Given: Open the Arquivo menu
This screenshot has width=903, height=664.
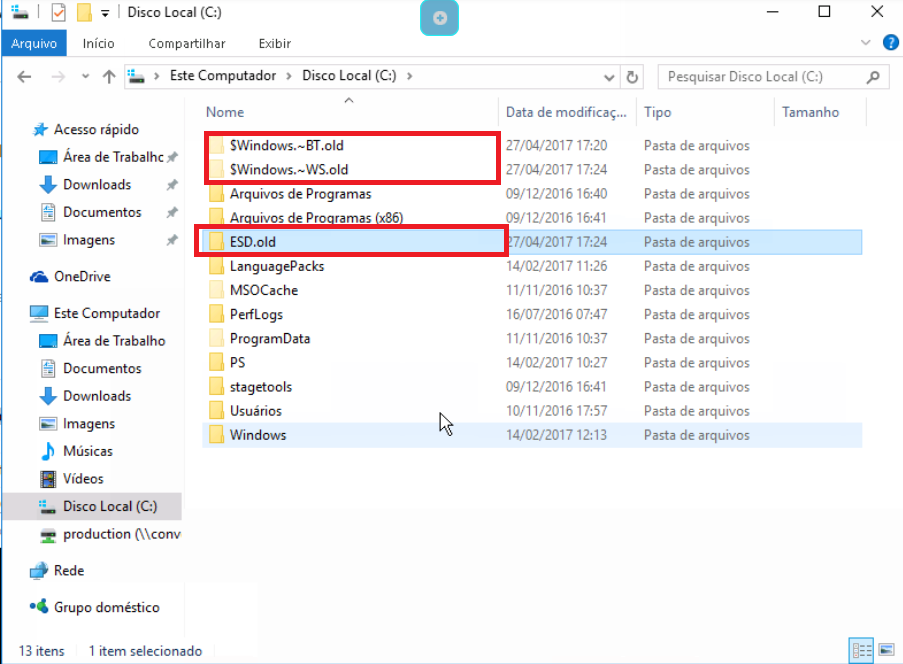Looking at the screenshot, I should (34, 43).
